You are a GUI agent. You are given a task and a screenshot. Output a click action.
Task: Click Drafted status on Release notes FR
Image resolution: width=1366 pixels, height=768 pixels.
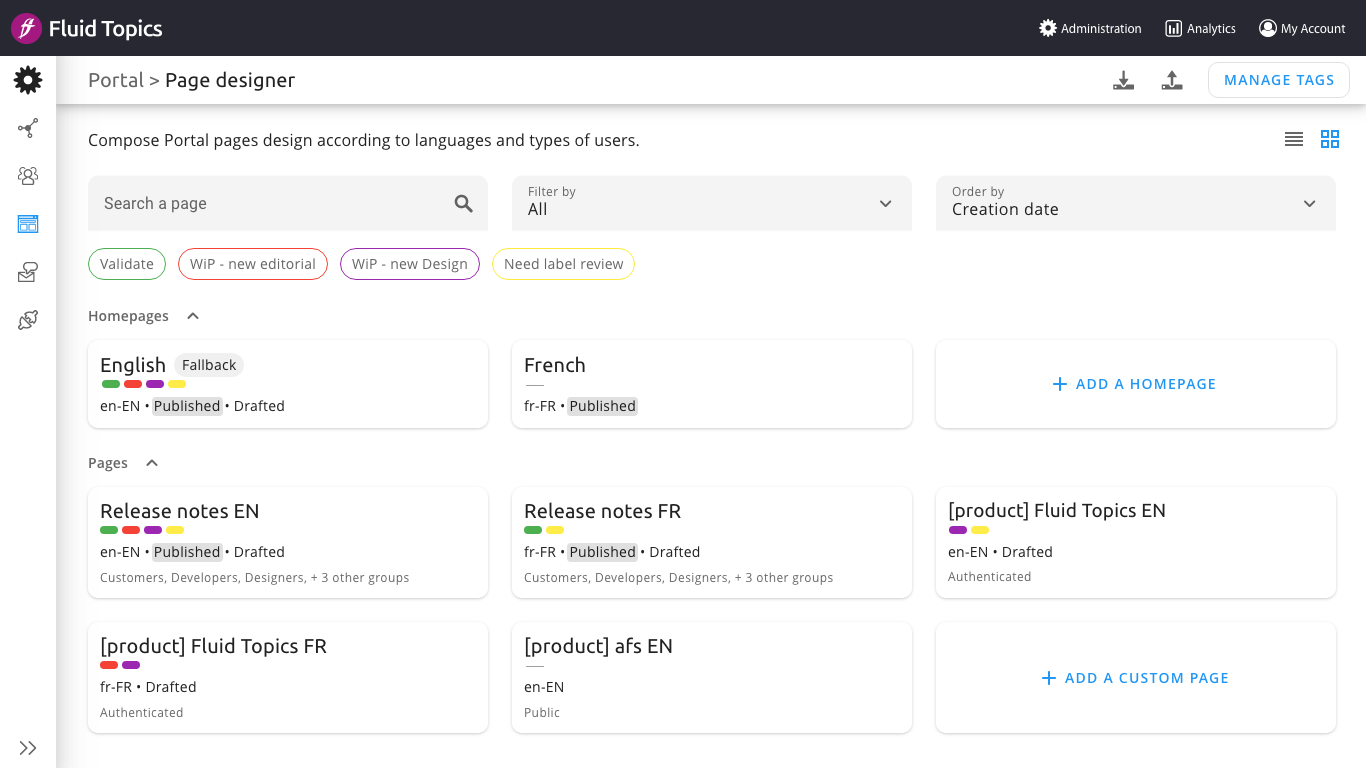coord(675,552)
